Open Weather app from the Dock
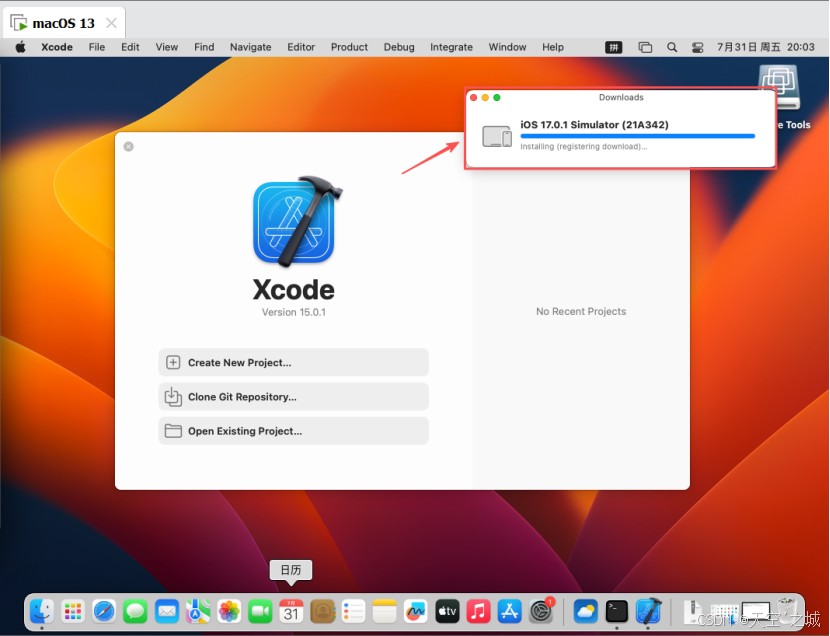 [585, 612]
